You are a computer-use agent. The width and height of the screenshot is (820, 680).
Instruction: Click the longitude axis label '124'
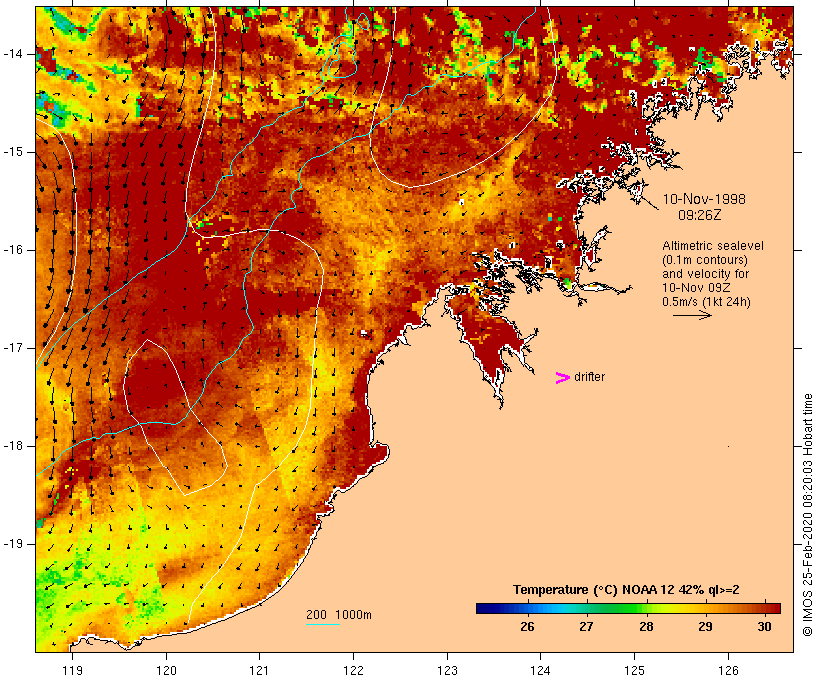click(540, 670)
